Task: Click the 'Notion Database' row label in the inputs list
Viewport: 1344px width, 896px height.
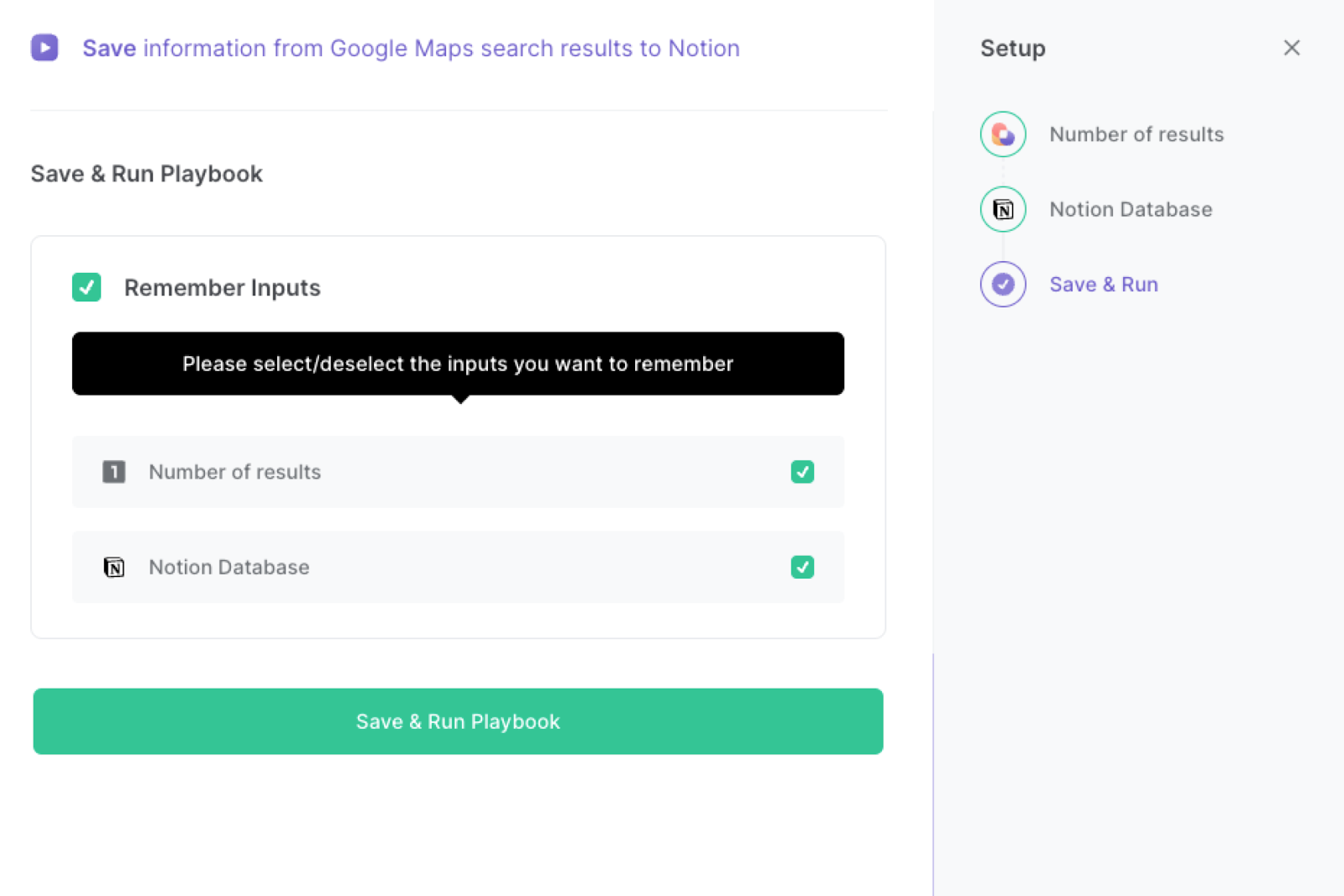Action: coord(229,567)
